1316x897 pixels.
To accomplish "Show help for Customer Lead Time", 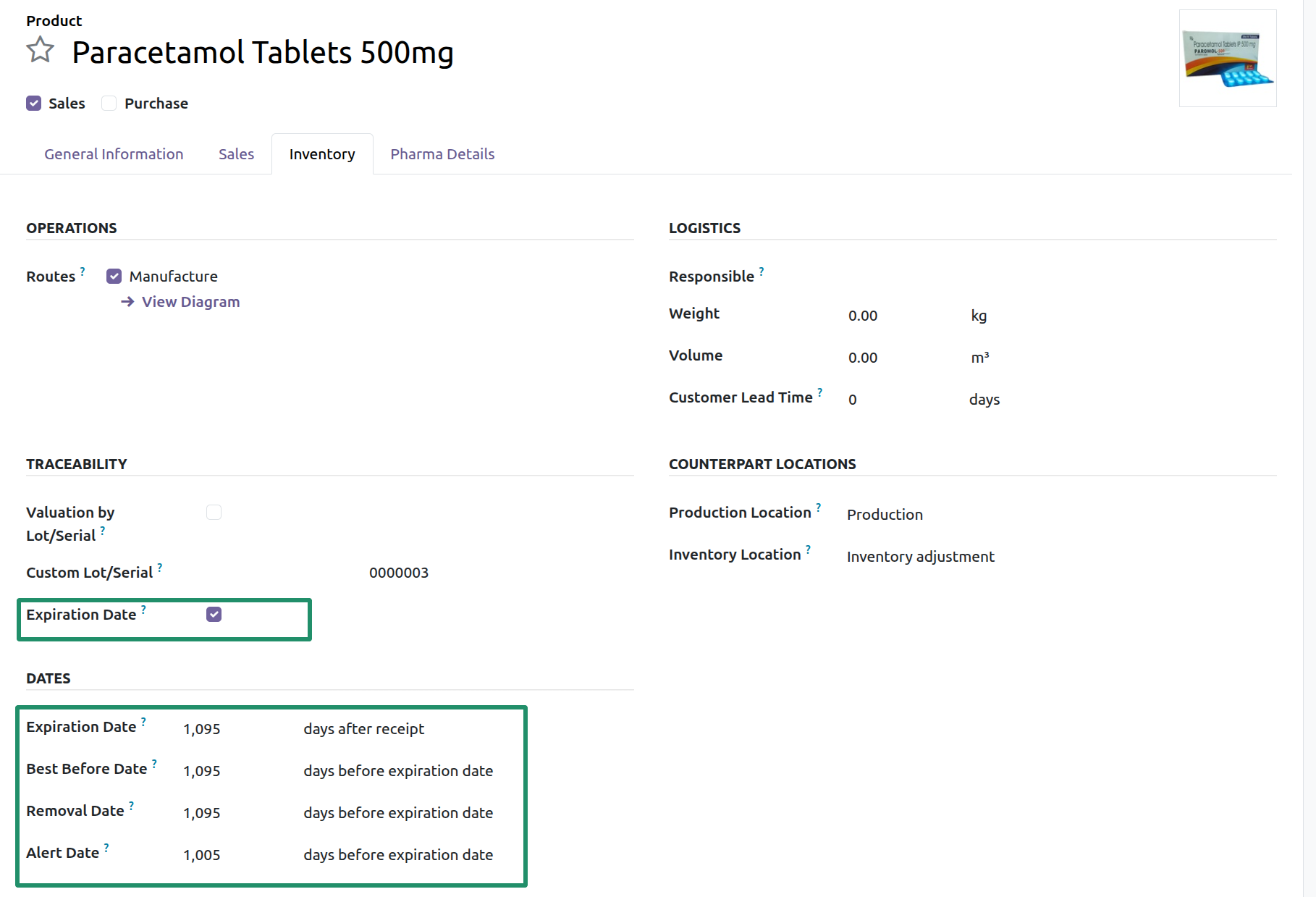I will 820,392.
